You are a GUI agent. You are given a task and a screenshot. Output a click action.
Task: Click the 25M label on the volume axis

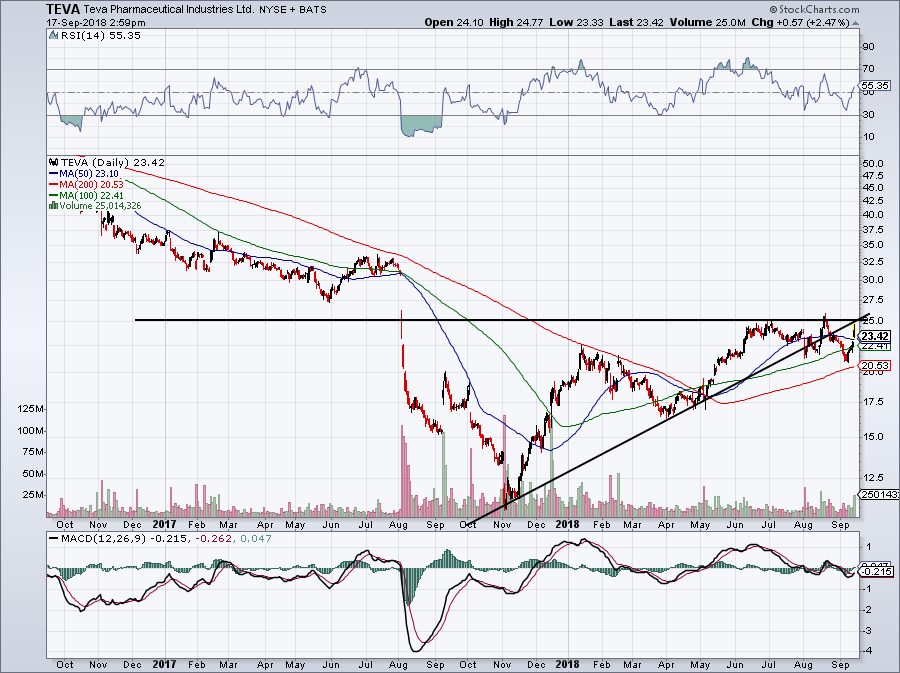coord(34,495)
